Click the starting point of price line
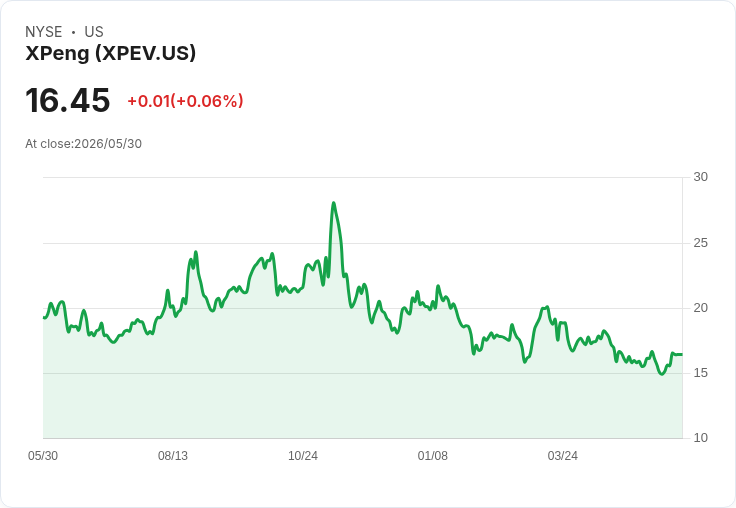Viewport: 736px width, 508px height. click(44, 318)
